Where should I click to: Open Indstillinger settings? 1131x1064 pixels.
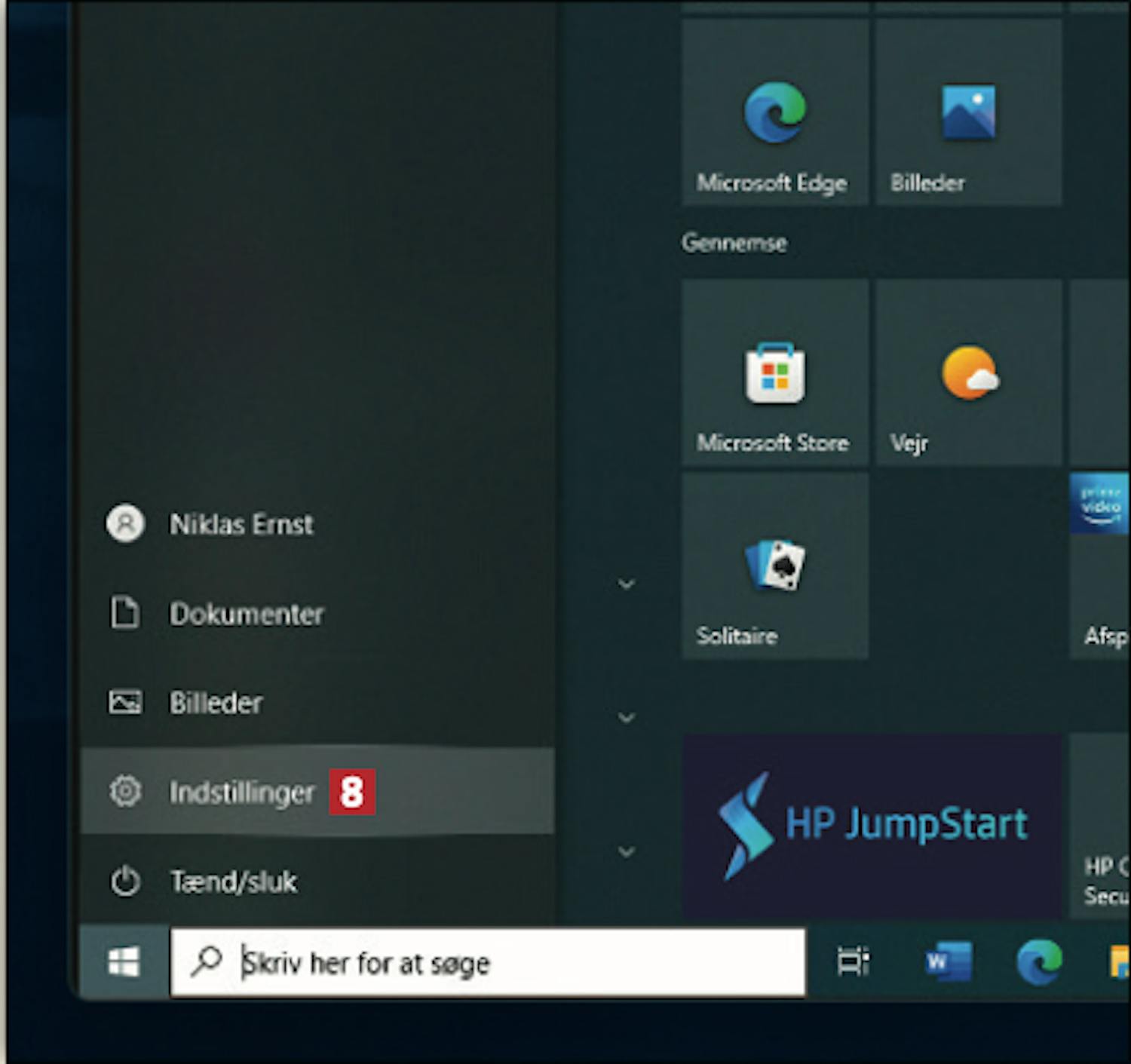[241, 792]
